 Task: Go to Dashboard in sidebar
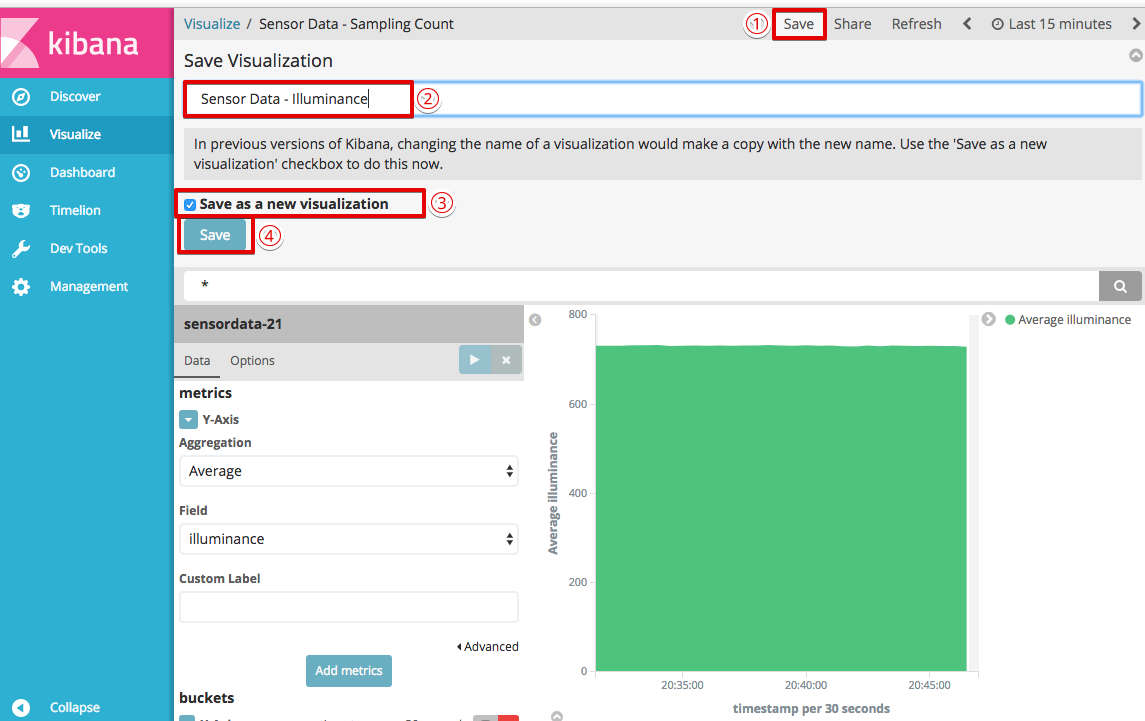click(x=83, y=172)
